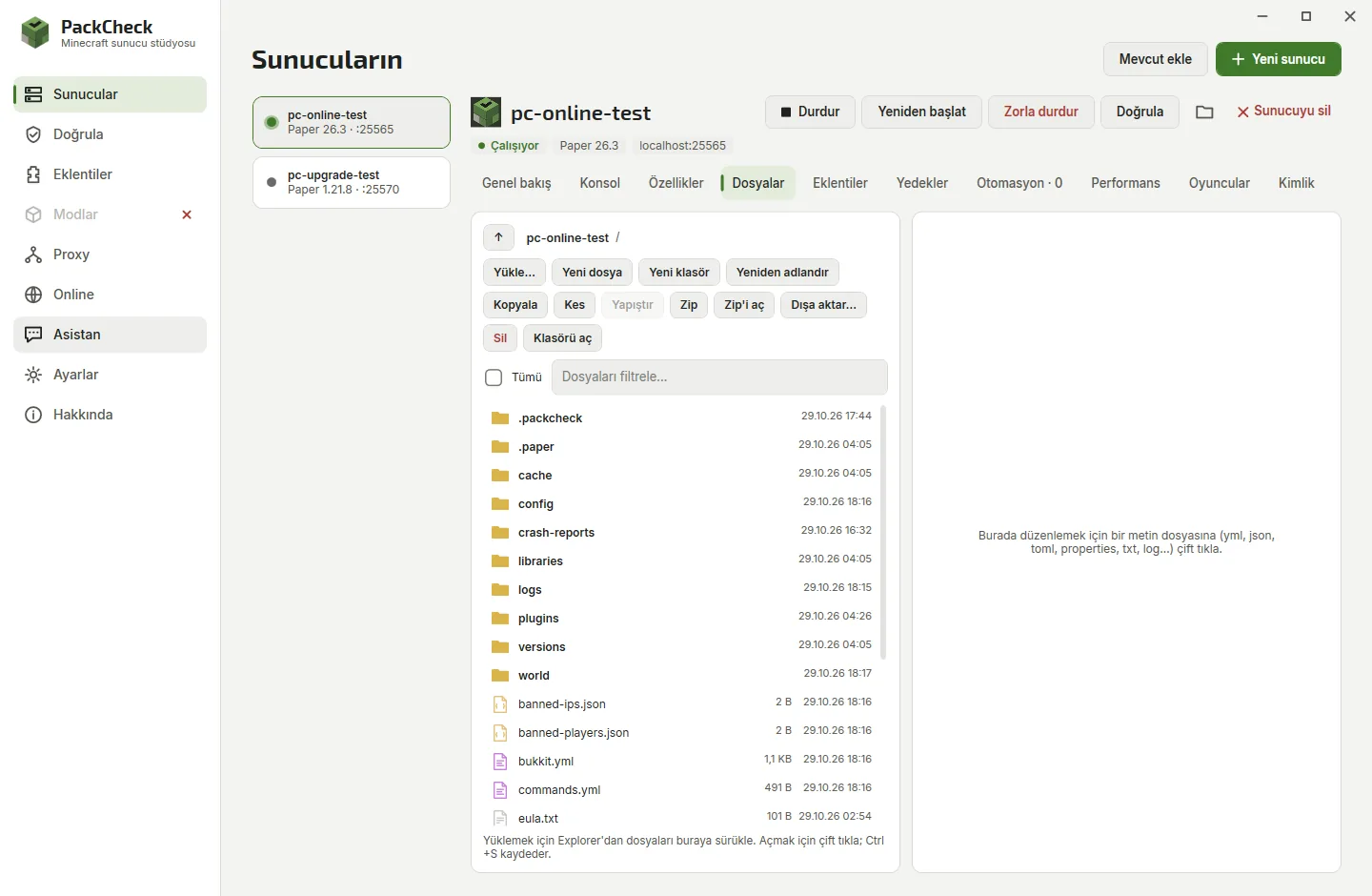Click the Mevcut ekle button
Image resolution: width=1372 pixels, height=896 pixels.
click(1155, 59)
